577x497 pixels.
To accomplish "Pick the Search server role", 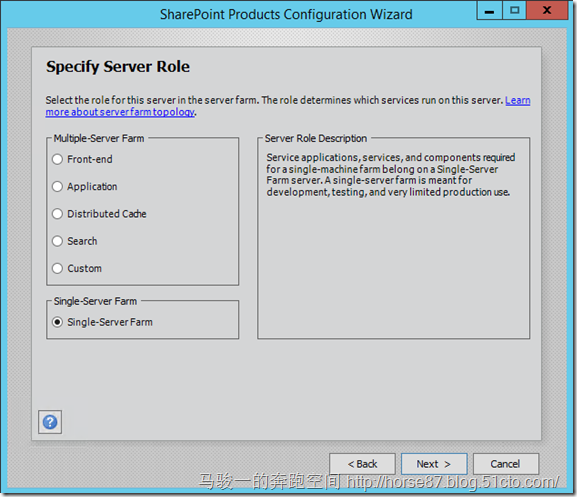I will [57, 241].
